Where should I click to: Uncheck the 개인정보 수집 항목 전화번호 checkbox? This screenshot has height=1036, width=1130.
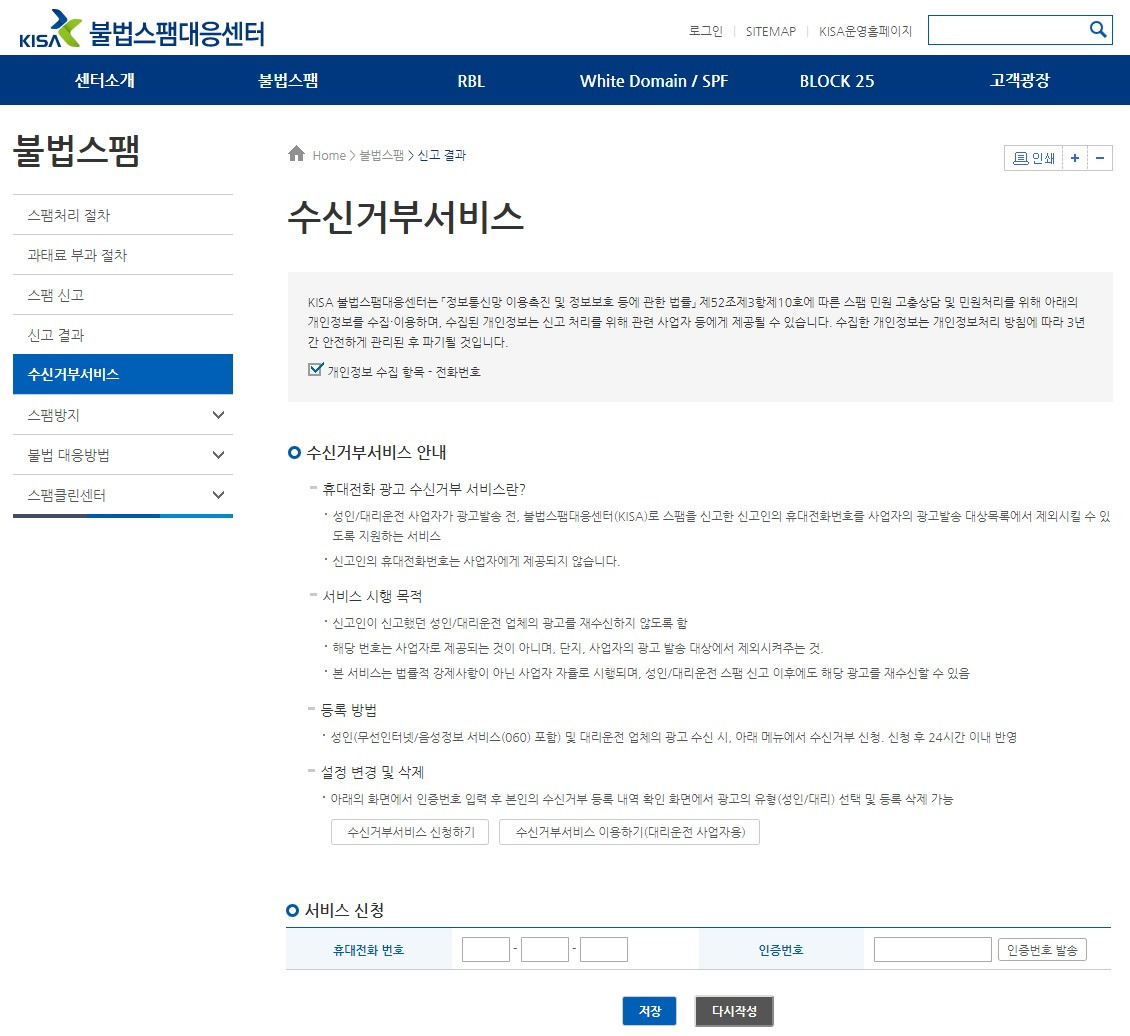coord(315,369)
